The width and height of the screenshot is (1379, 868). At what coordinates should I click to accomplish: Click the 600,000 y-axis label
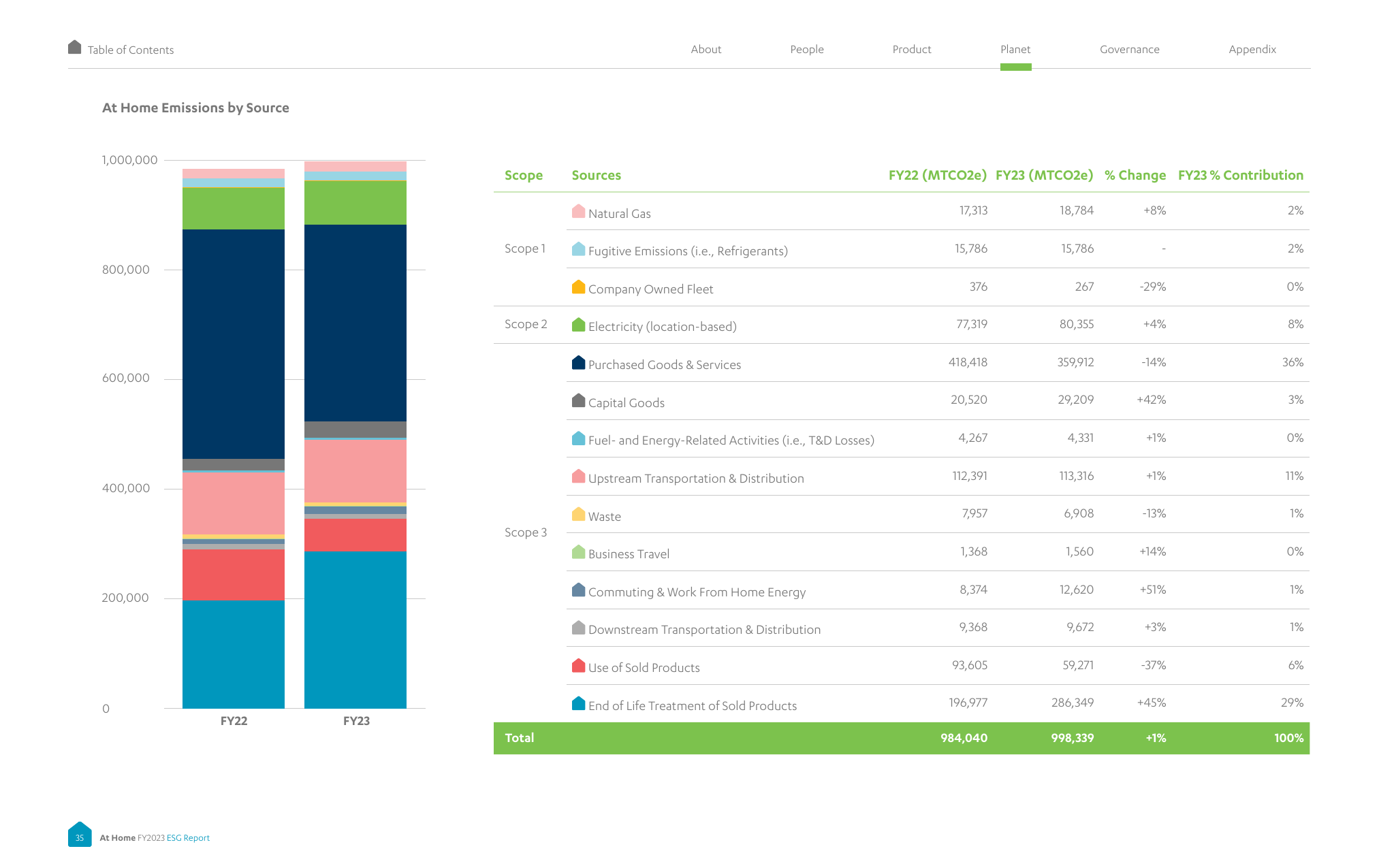tap(126, 378)
